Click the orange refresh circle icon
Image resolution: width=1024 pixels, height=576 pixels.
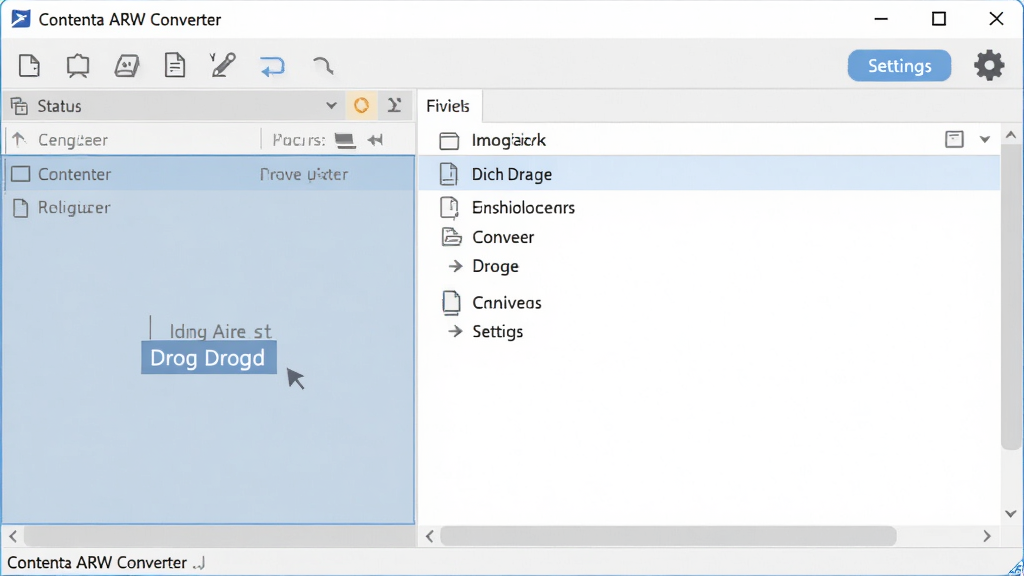(361, 105)
